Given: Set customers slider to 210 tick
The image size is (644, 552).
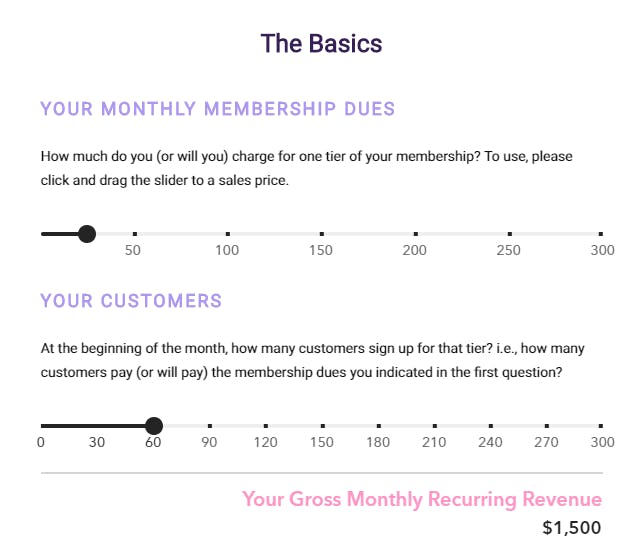Looking at the screenshot, I should coord(435,426).
